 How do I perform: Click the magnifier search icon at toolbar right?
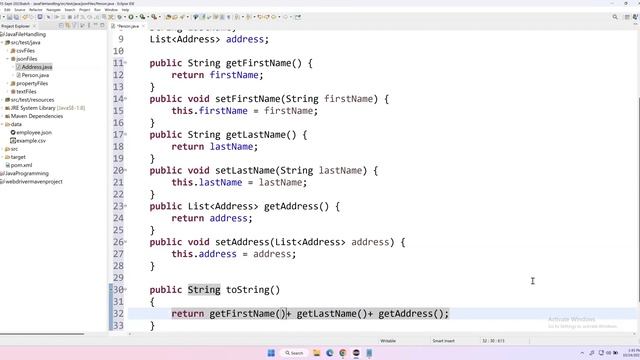pos(615,17)
